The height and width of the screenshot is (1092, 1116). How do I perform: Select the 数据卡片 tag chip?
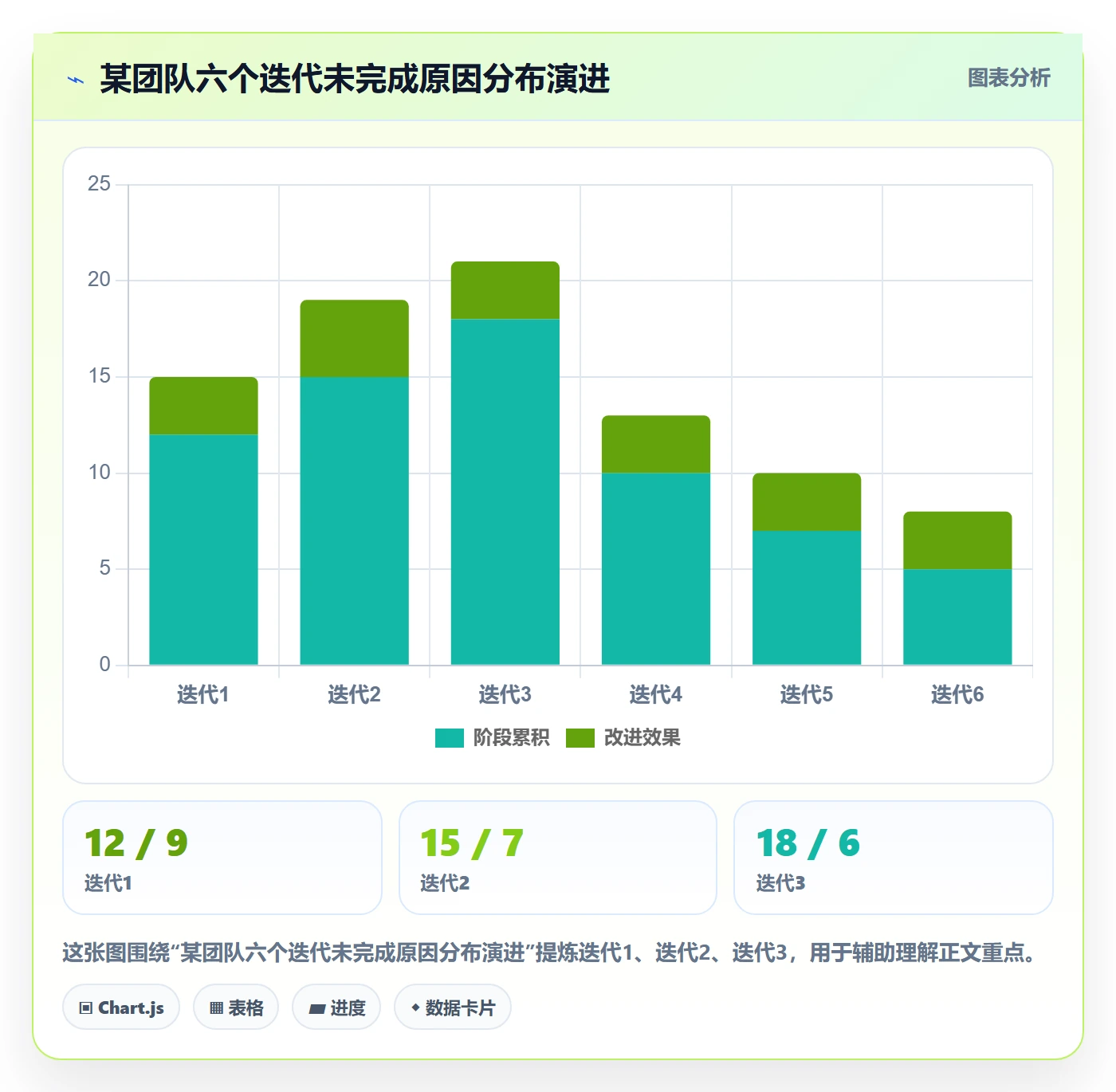point(453,1008)
